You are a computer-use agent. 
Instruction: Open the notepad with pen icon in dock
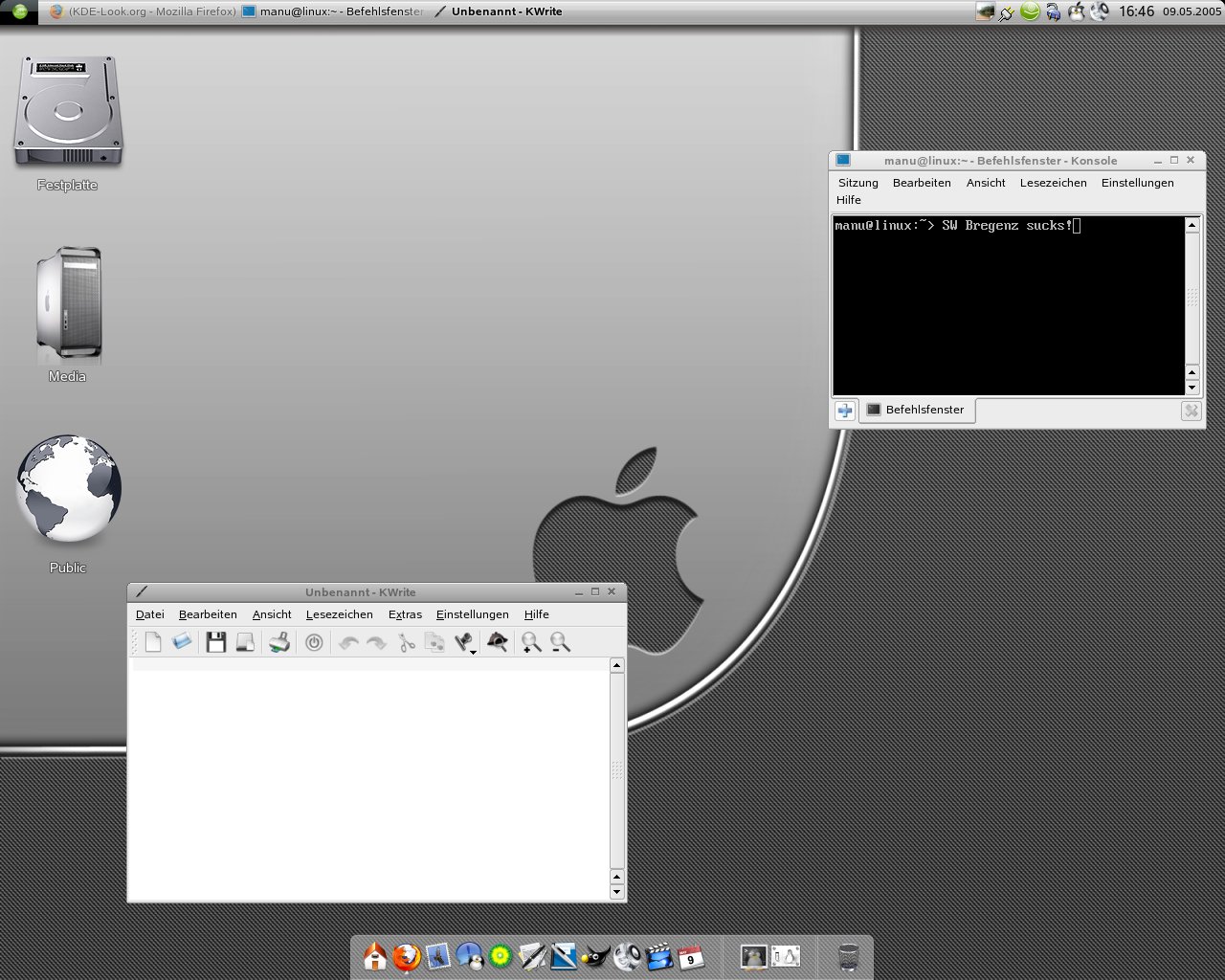coord(532,956)
